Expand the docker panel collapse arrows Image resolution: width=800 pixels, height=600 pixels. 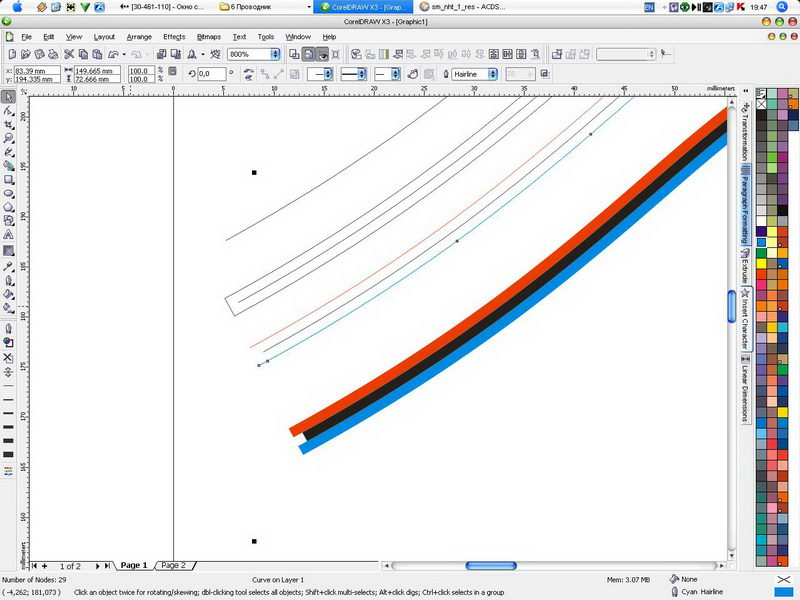click(745, 91)
